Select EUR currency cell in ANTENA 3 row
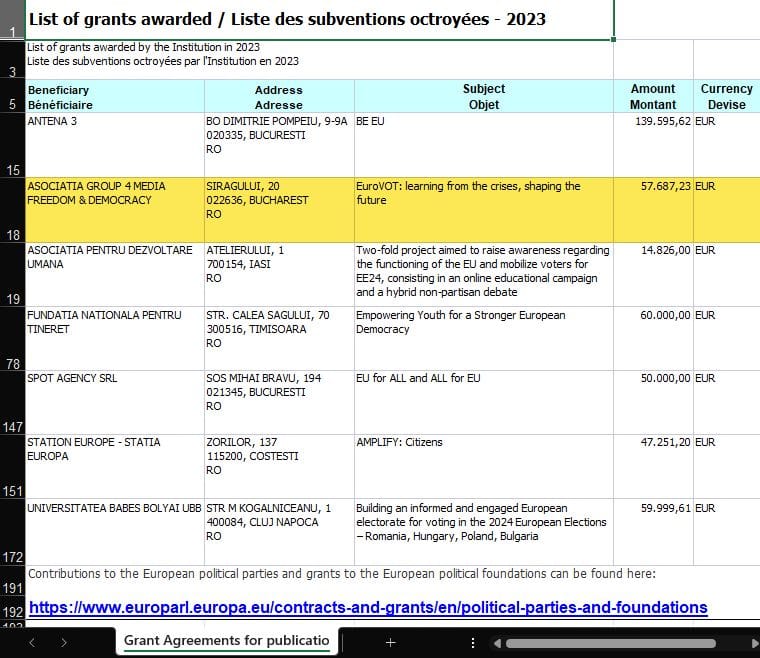The height and width of the screenshot is (658, 760). coord(727,145)
